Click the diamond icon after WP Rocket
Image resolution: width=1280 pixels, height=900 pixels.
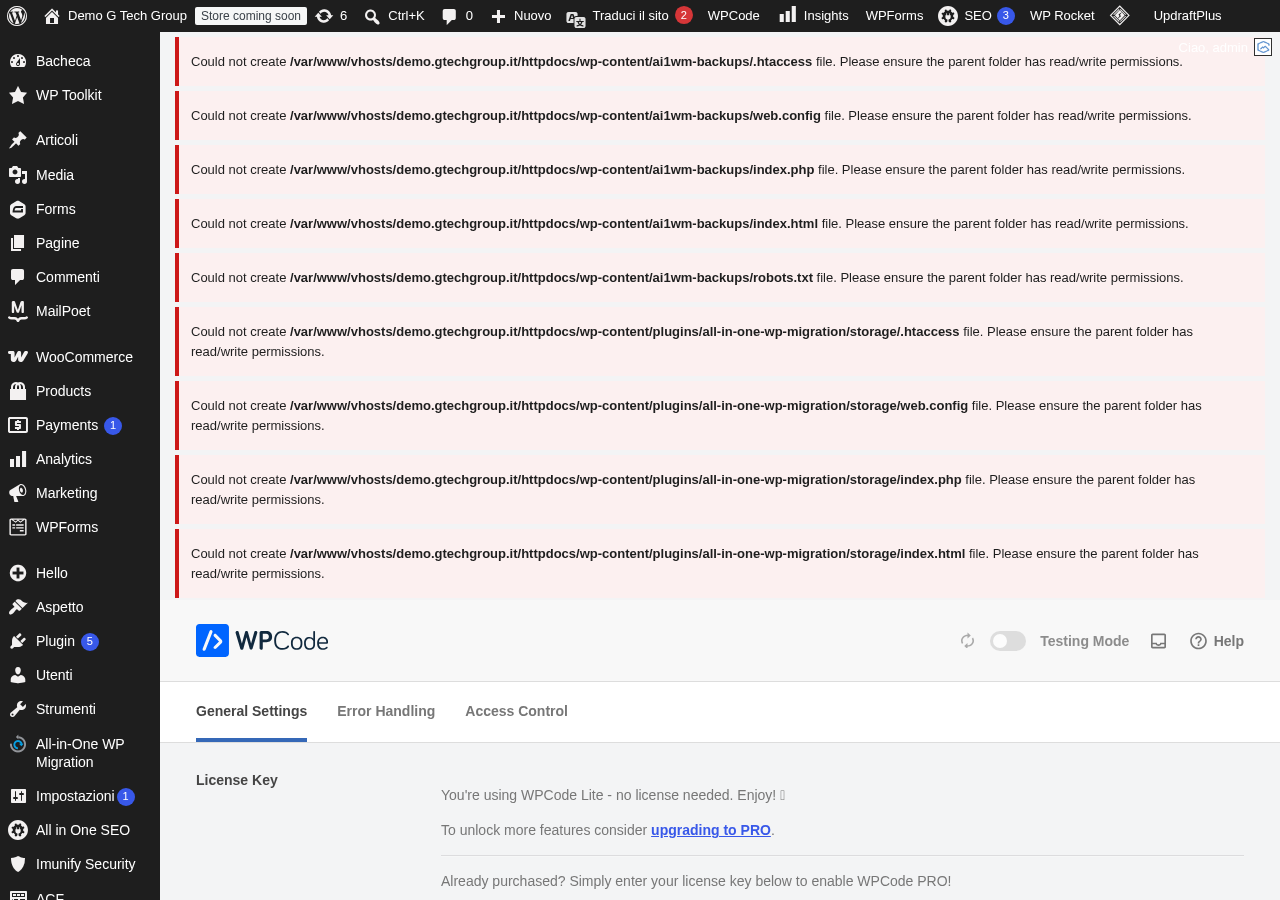point(1120,15)
